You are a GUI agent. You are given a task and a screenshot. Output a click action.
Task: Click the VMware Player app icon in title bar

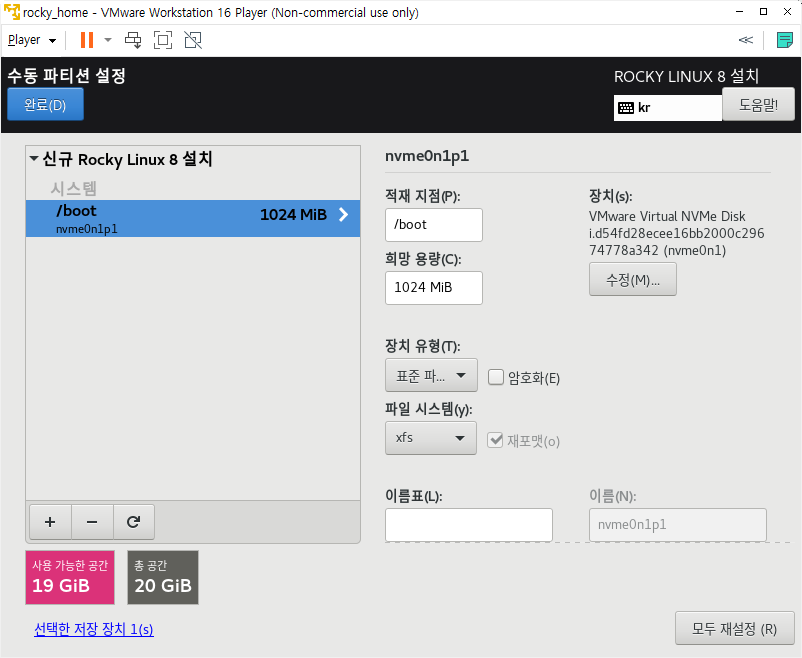12,12
